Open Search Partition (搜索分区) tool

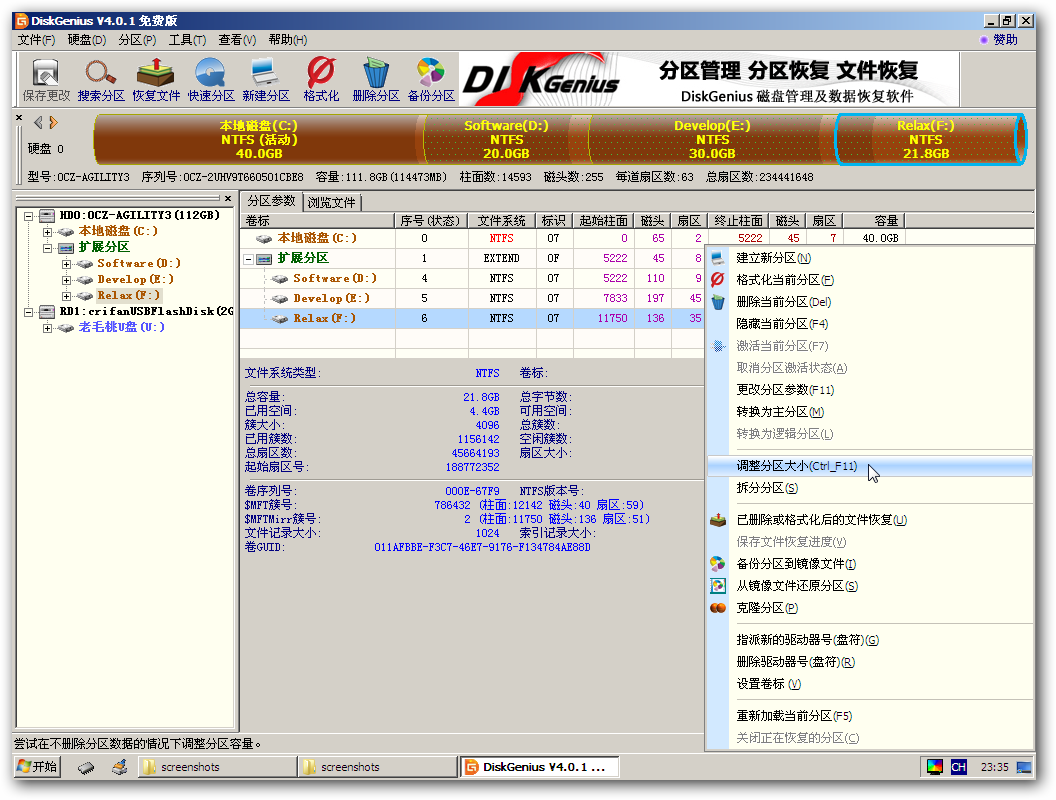(x=101, y=79)
